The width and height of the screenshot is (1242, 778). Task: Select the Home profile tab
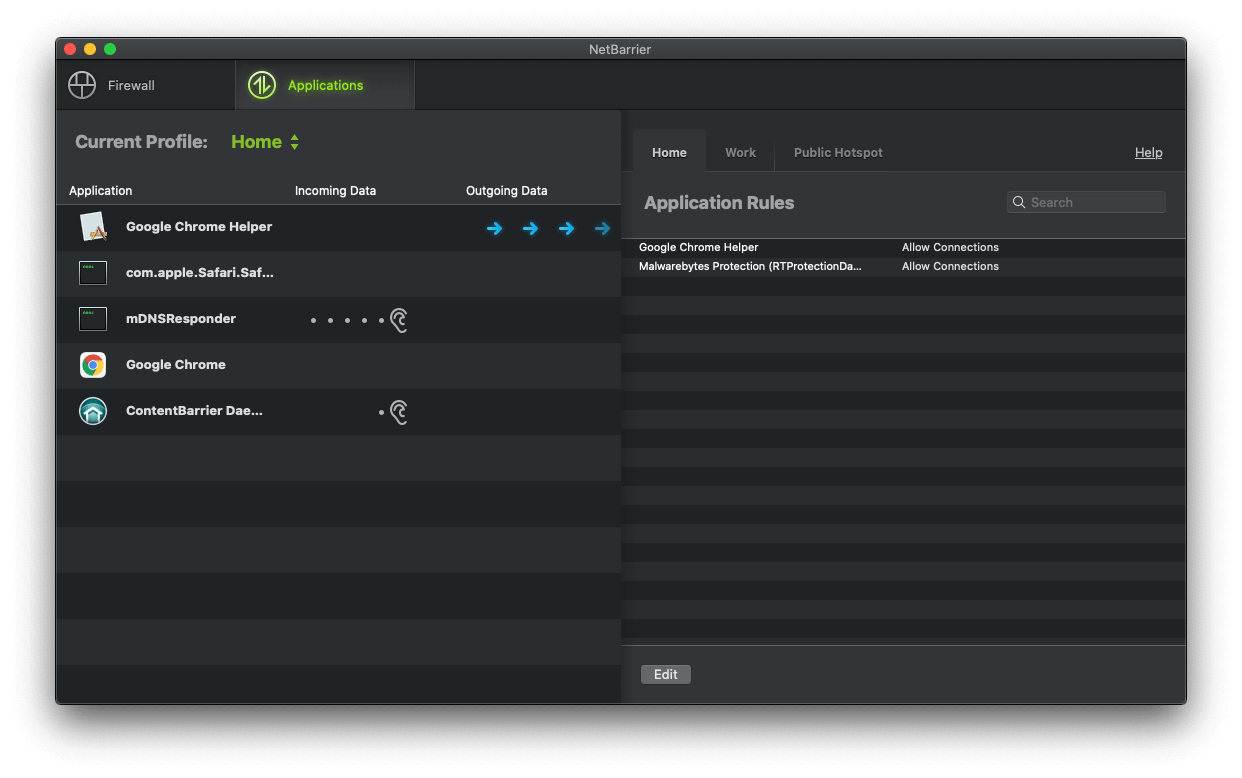669,152
